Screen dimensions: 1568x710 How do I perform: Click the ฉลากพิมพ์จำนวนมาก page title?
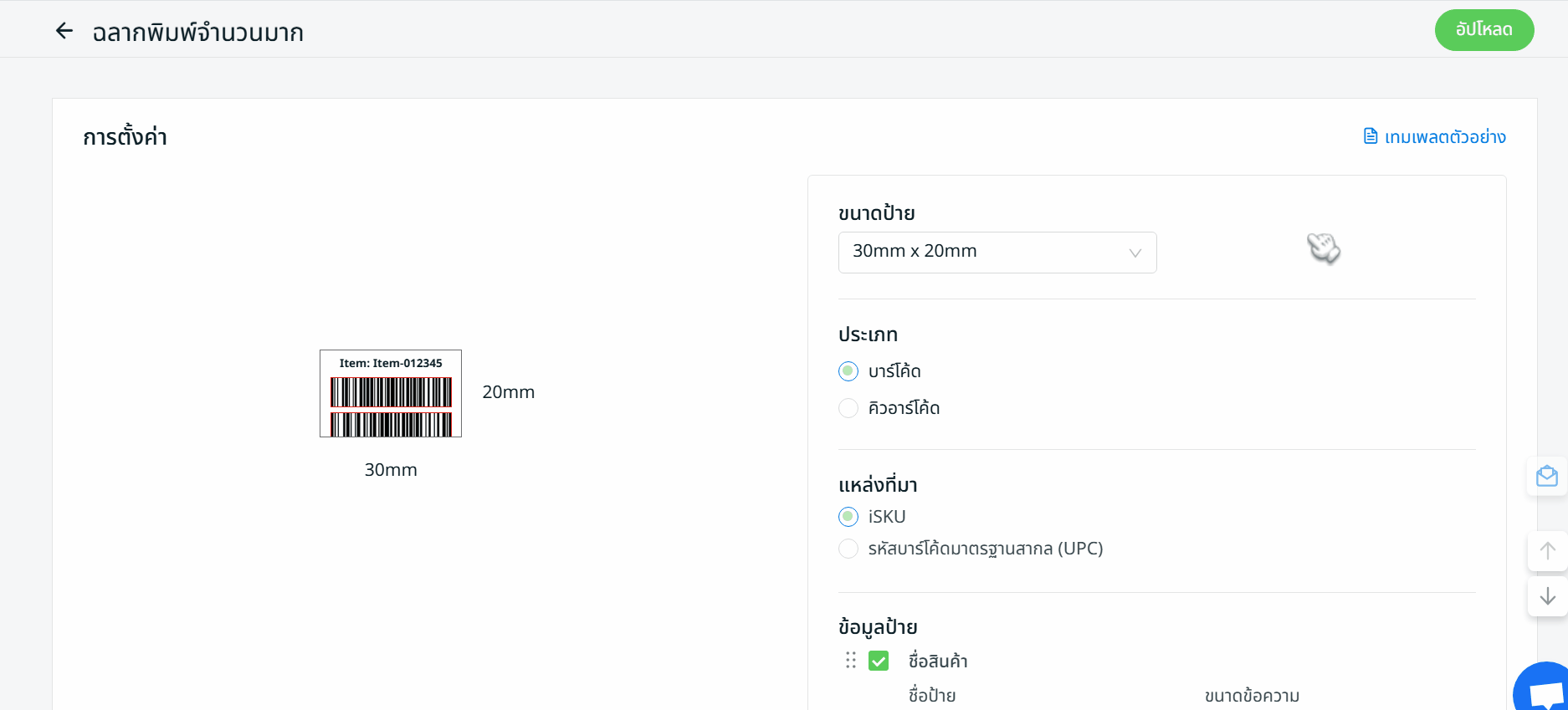coord(197,33)
